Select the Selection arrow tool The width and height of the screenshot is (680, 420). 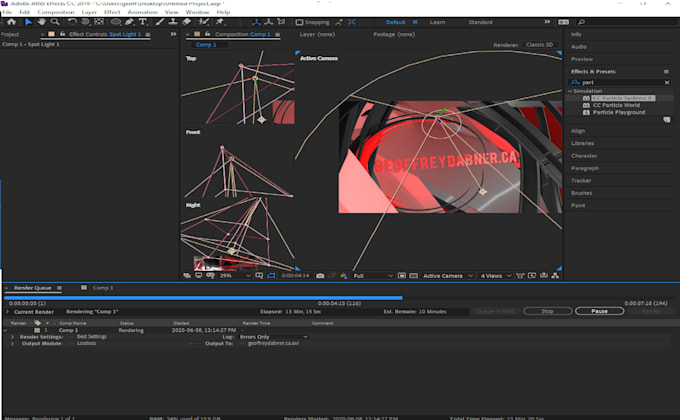click(28, 22)
